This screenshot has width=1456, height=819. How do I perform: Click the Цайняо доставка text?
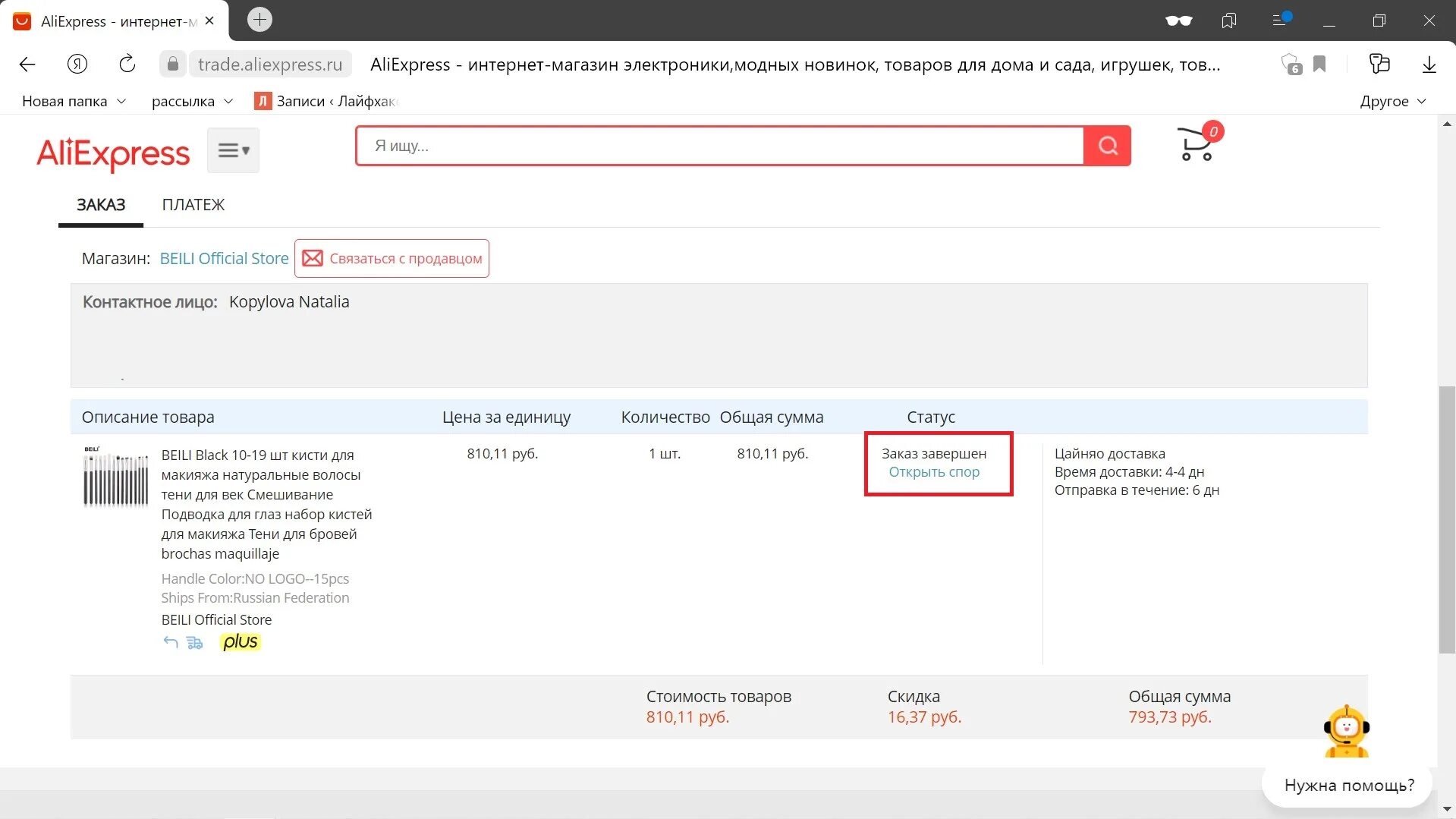pyautogui.click(x=1109, y=454)
